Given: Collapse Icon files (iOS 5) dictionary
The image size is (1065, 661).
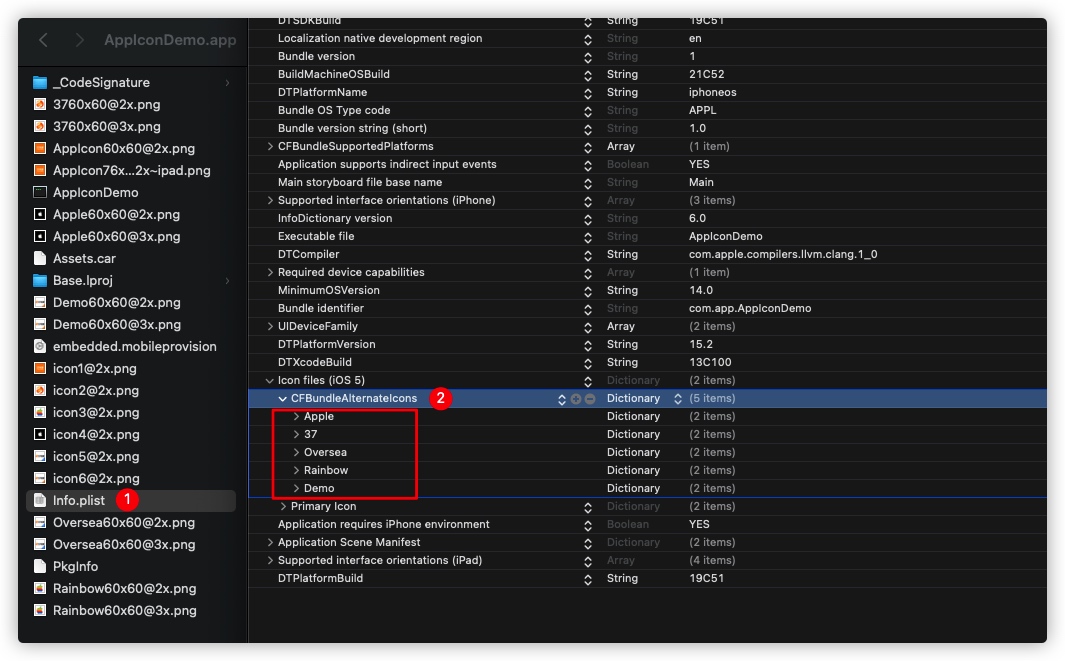Looking at the screenshot, I should click(x=270, y=380).
